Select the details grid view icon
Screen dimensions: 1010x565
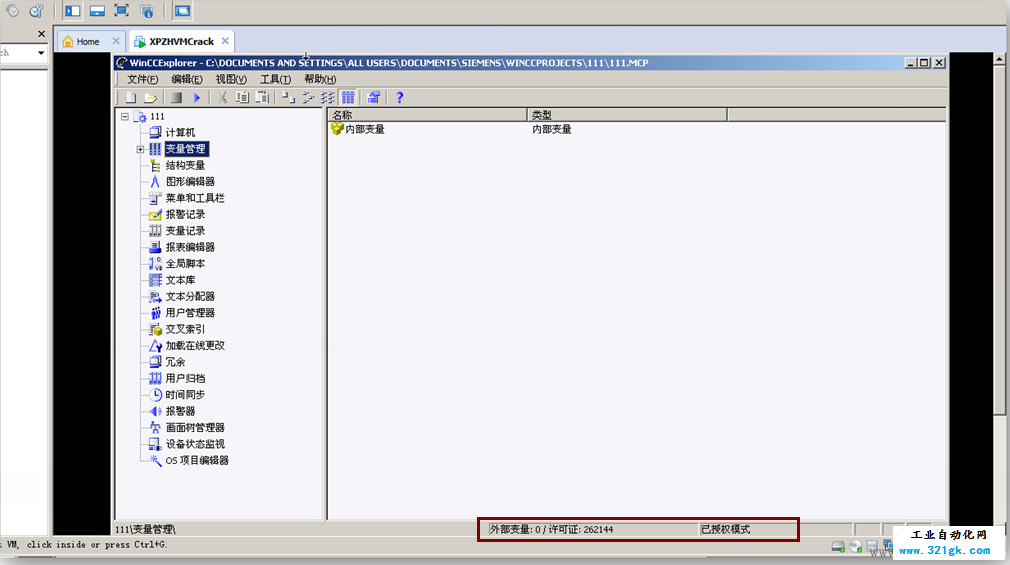tap(348, 97)
